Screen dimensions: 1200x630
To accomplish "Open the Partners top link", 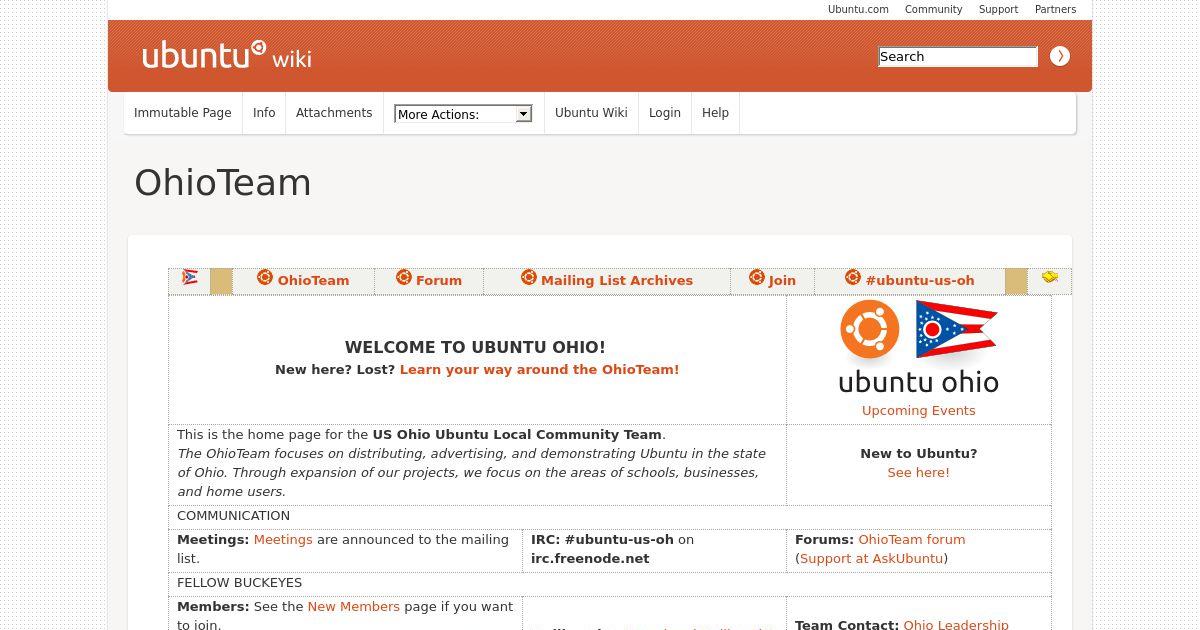I will click(x=1055, y=9).
